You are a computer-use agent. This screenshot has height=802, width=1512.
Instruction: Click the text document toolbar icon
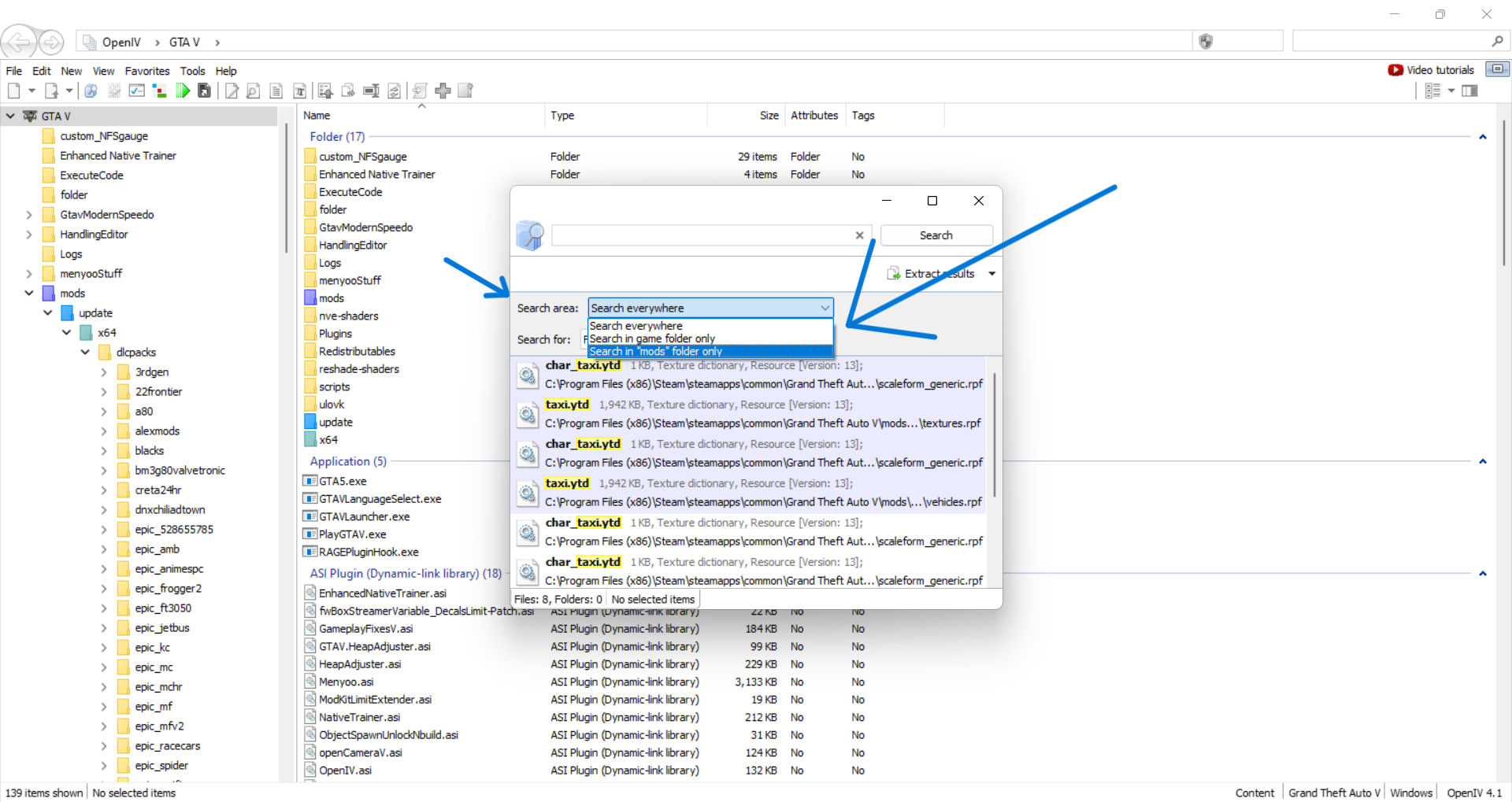tap(276, 91)
